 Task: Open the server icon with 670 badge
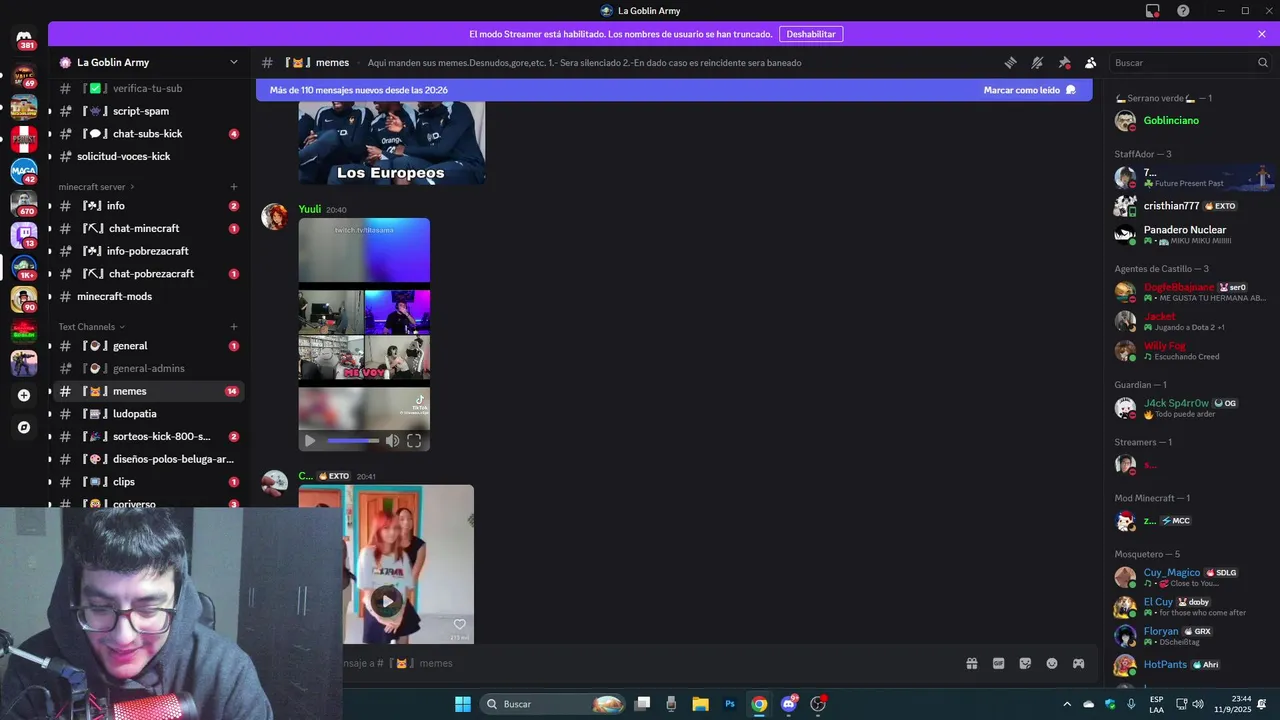click(x=24, y=203)
